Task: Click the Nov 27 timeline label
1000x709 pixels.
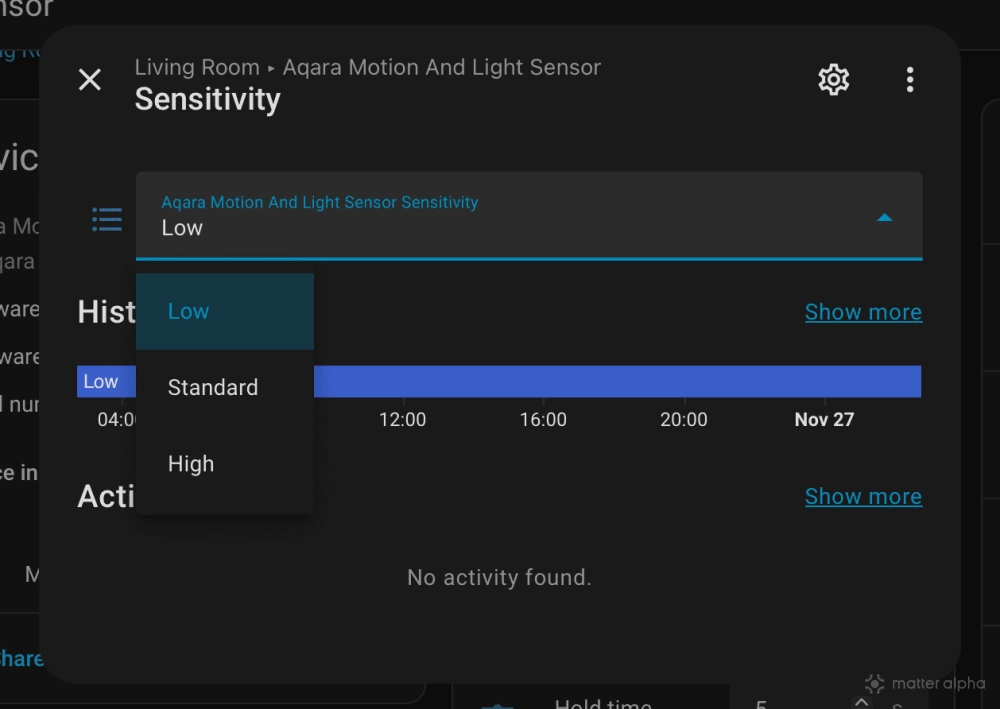Action: [x=824, y=419]
